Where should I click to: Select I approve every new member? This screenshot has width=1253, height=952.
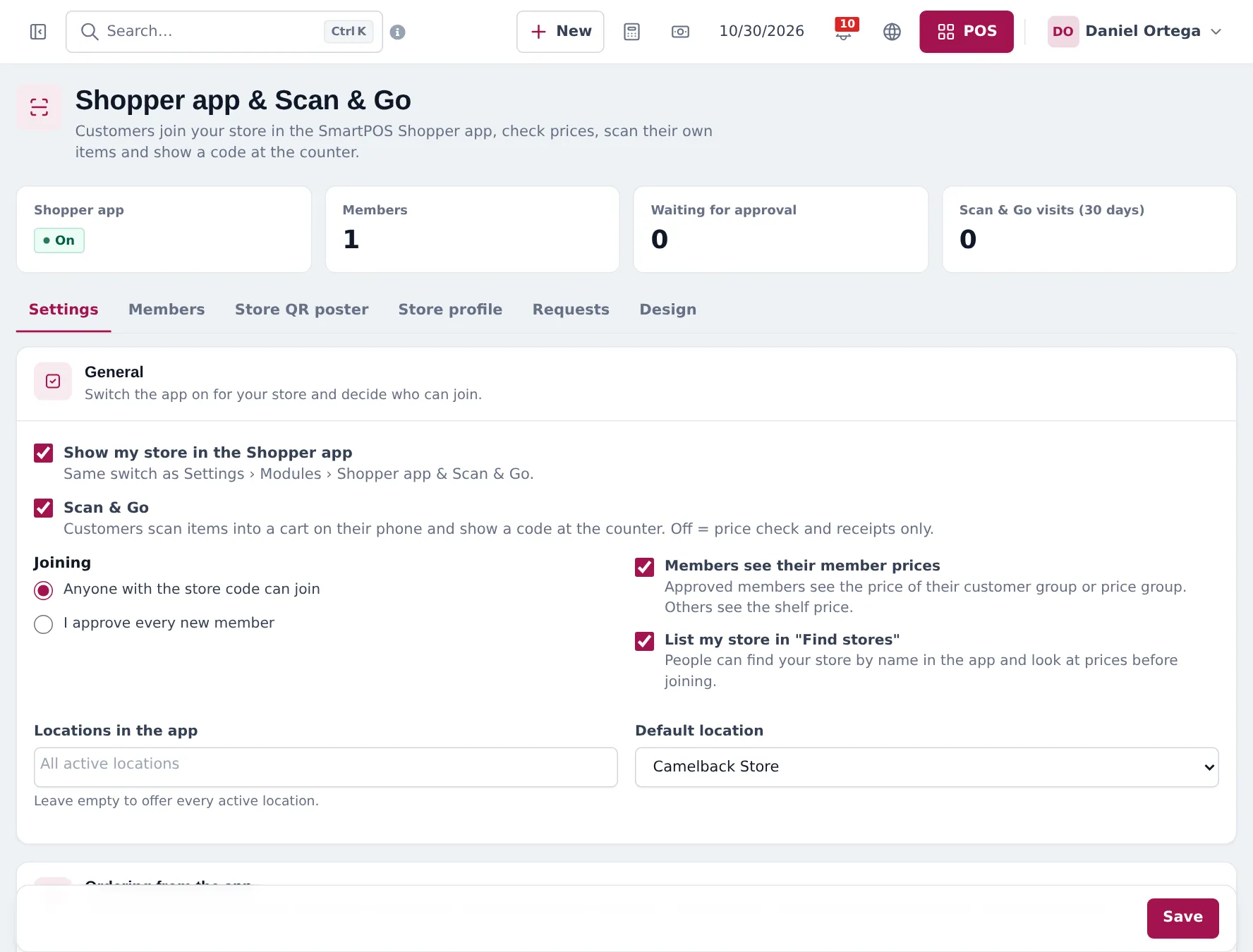click(44, 624)
